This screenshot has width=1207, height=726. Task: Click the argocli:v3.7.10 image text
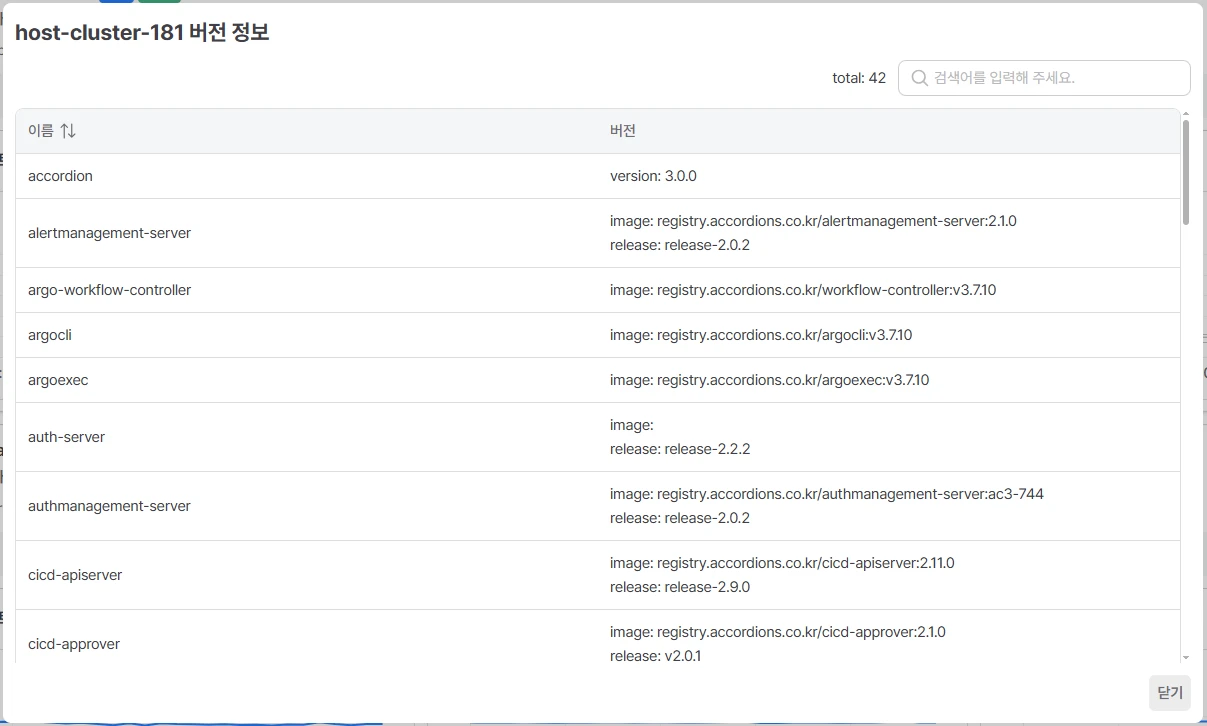[761, 335]
